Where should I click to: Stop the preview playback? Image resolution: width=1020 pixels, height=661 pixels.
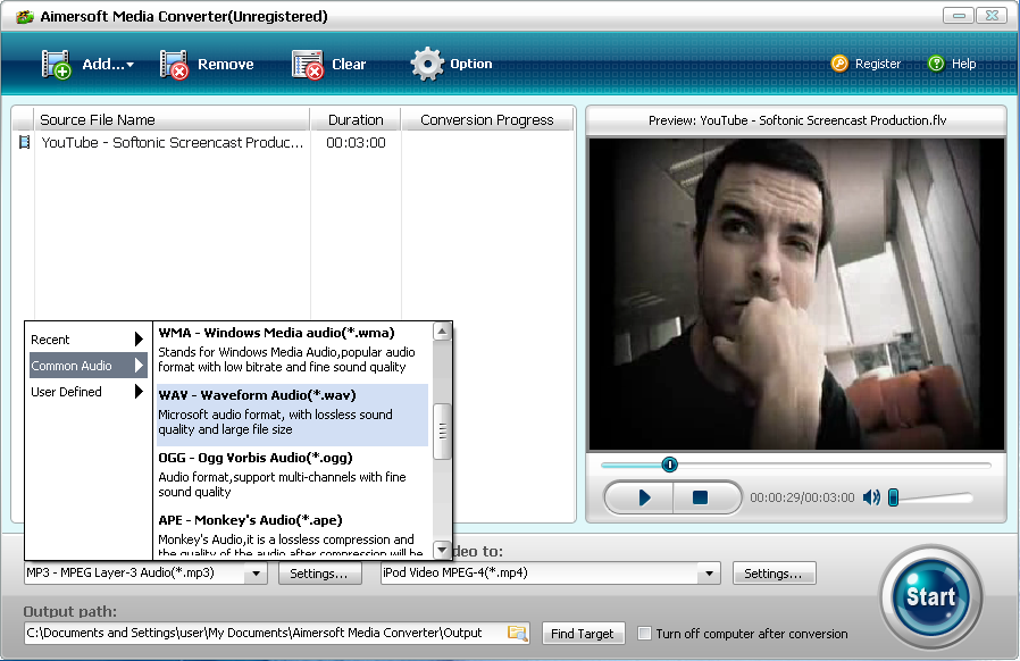pos(700,498)
